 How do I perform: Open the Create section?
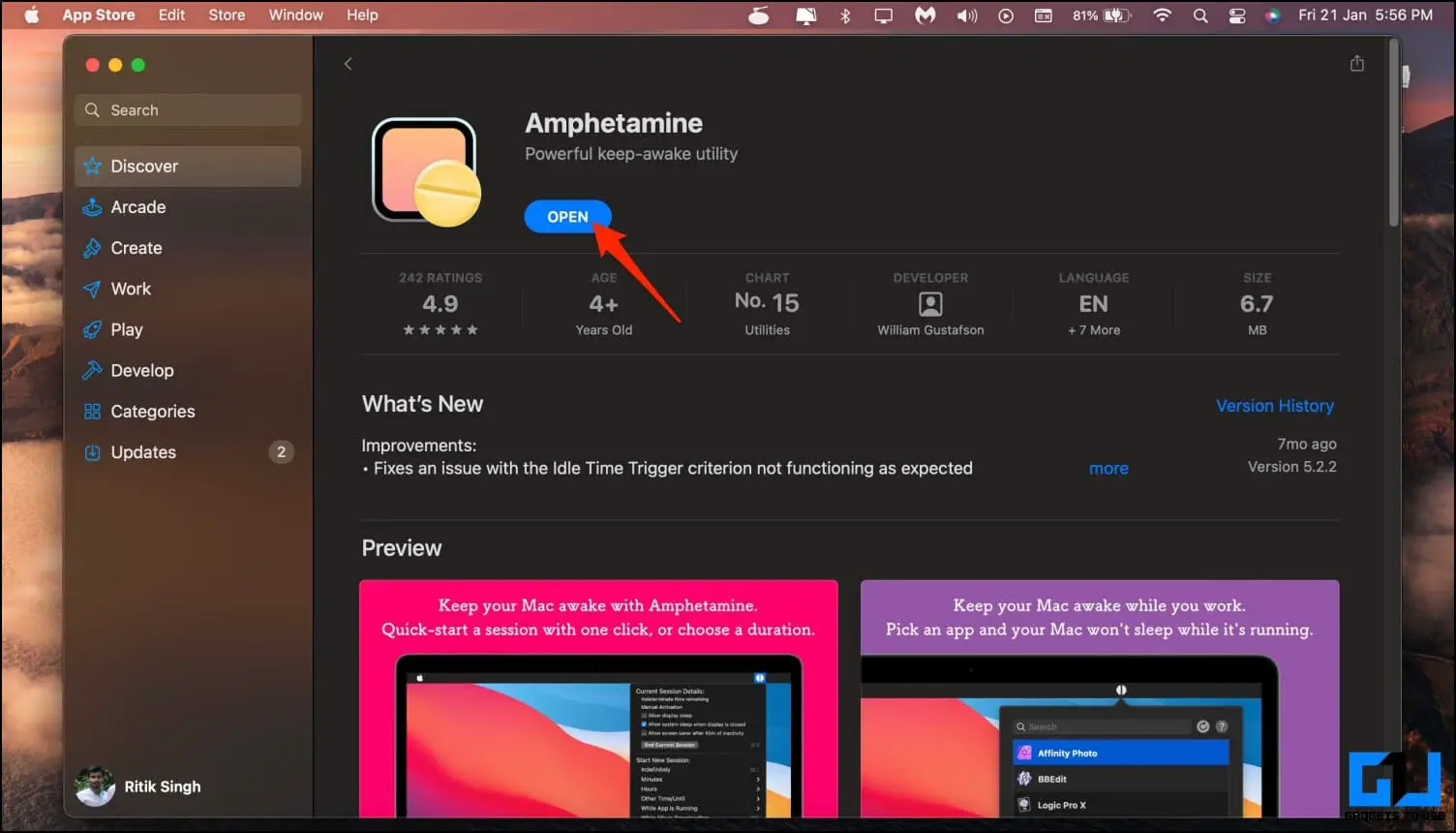(x=188, y=248)
